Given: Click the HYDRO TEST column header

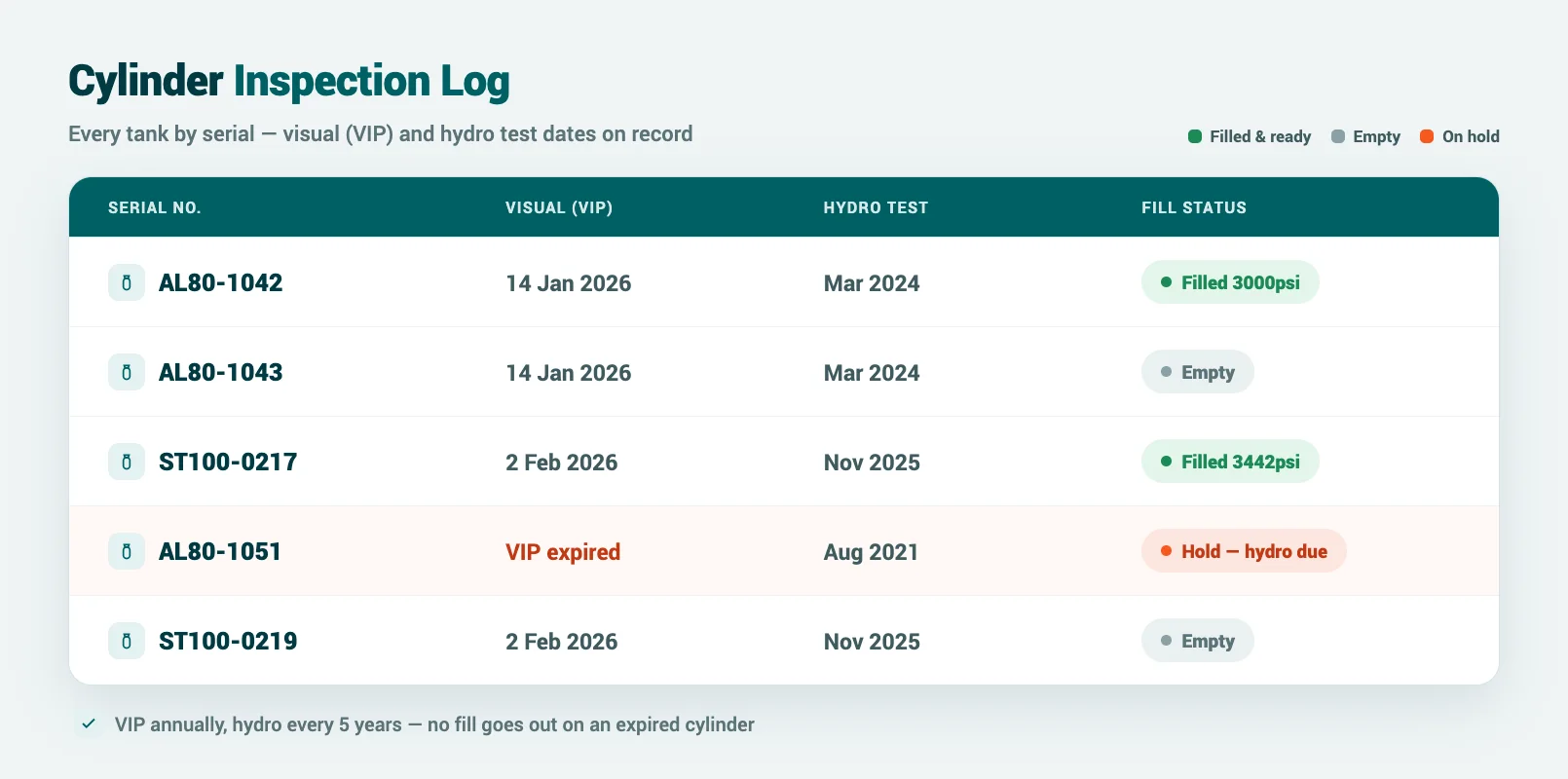Looking at the screenshot, I should click(x=876, y=207).
